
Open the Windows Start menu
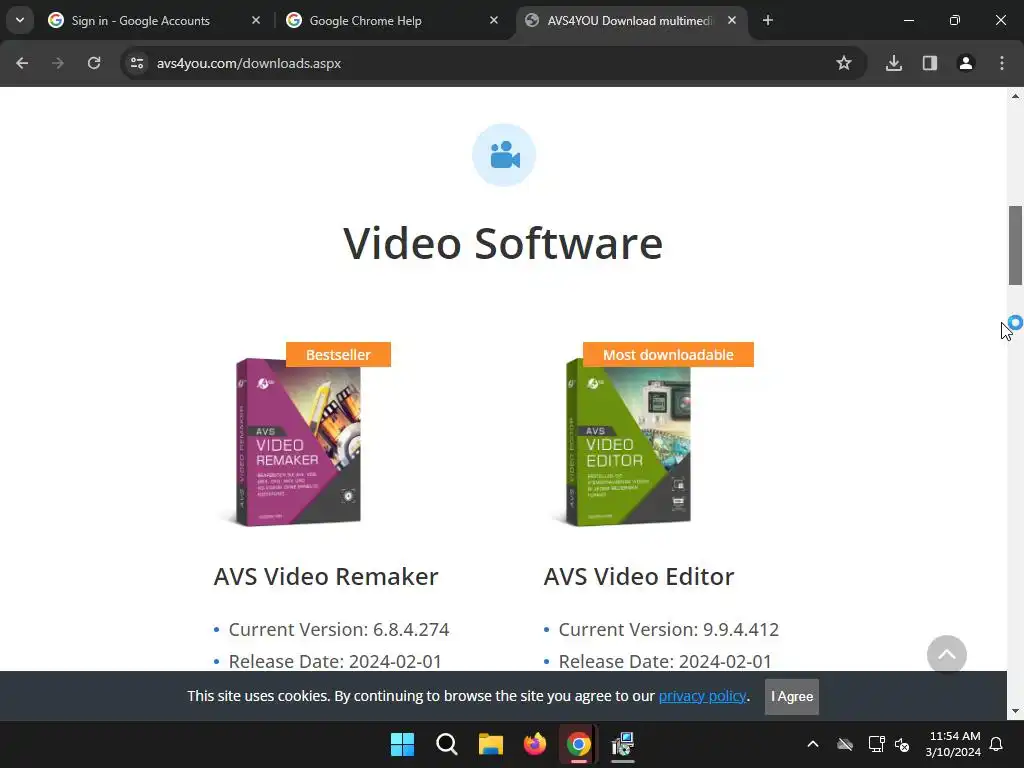click(x=402, y=744)
